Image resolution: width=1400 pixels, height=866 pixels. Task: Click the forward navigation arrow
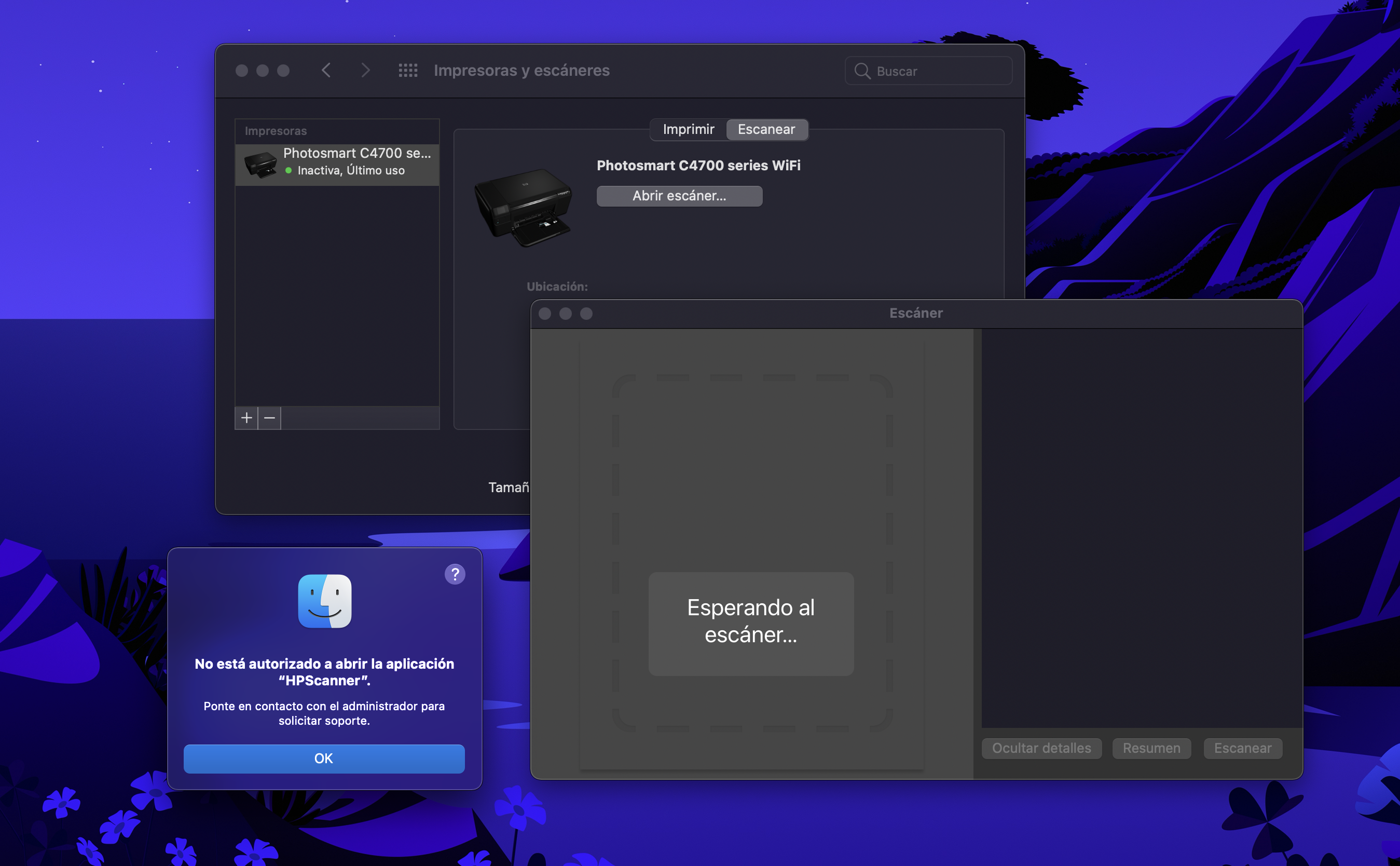(365, 71)
